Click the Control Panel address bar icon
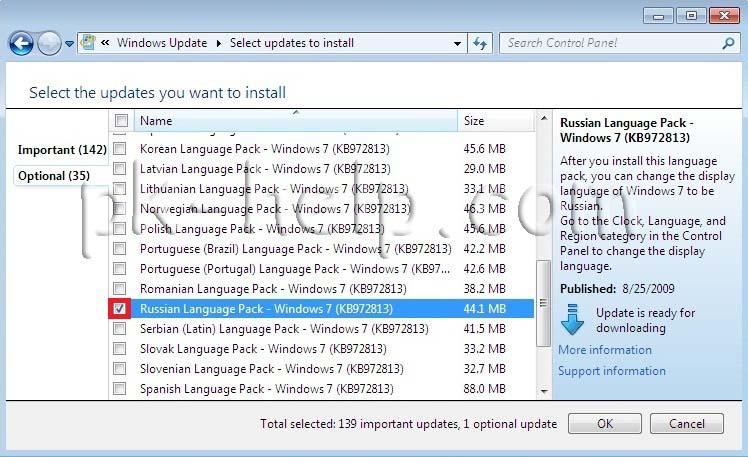 pyautogui.click(x=88, y=42)
